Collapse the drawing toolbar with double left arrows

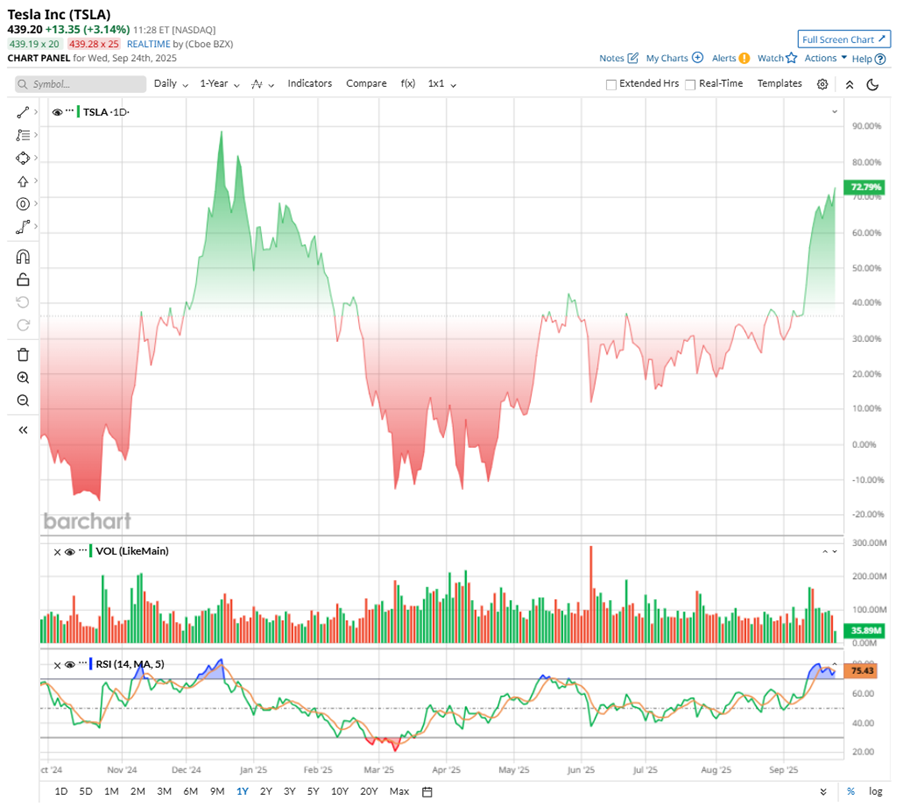click(22, 430)
